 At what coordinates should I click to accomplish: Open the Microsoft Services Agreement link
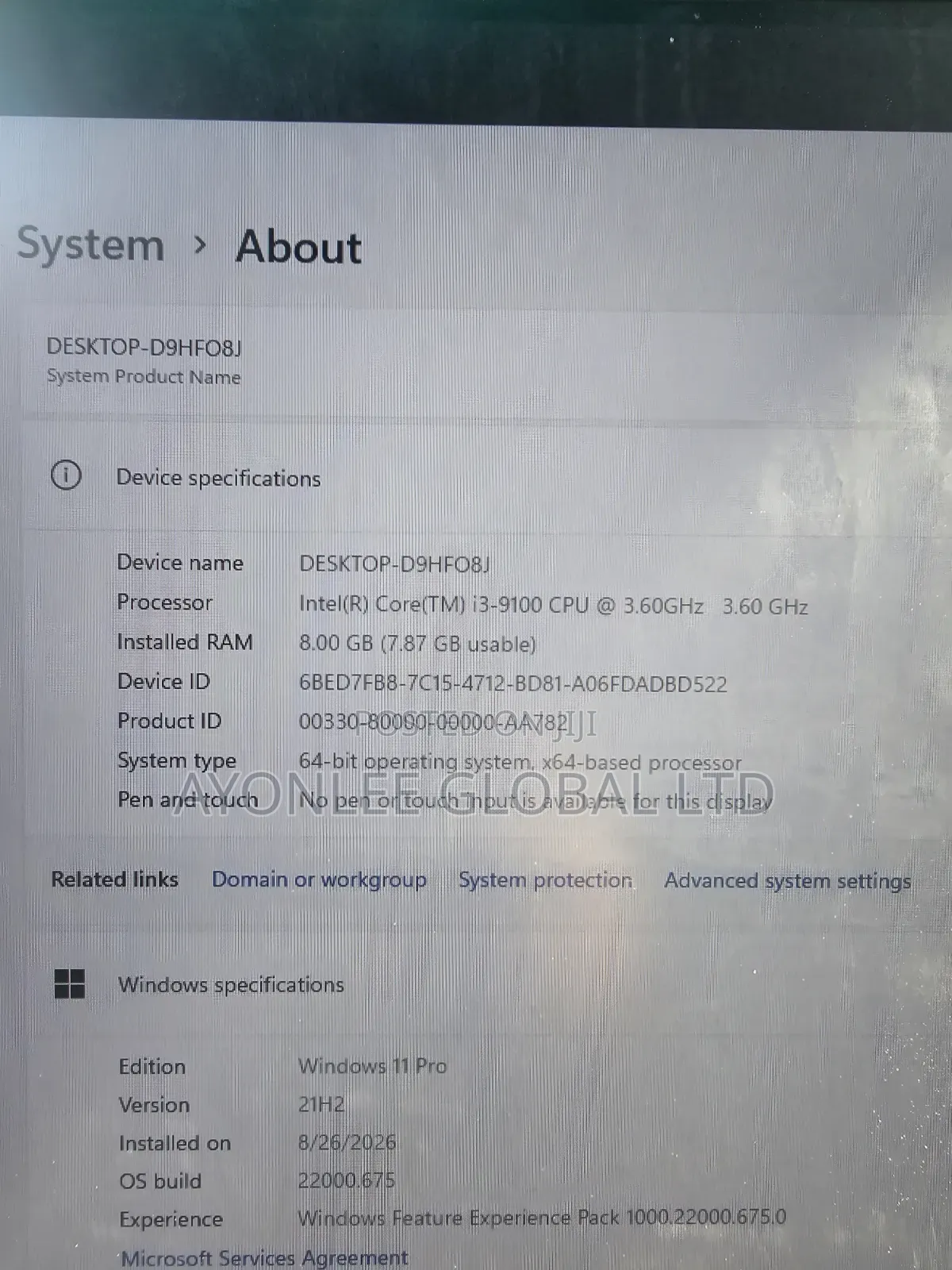pos(264,1258)
